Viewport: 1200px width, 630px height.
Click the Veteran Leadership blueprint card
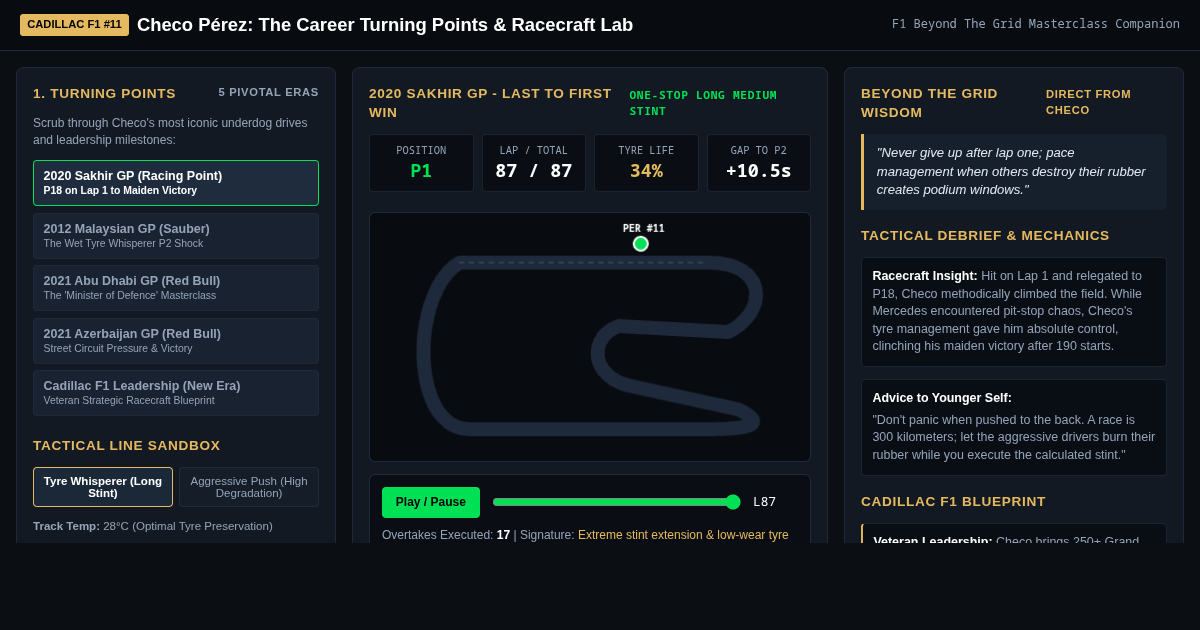coord(1014,534)
